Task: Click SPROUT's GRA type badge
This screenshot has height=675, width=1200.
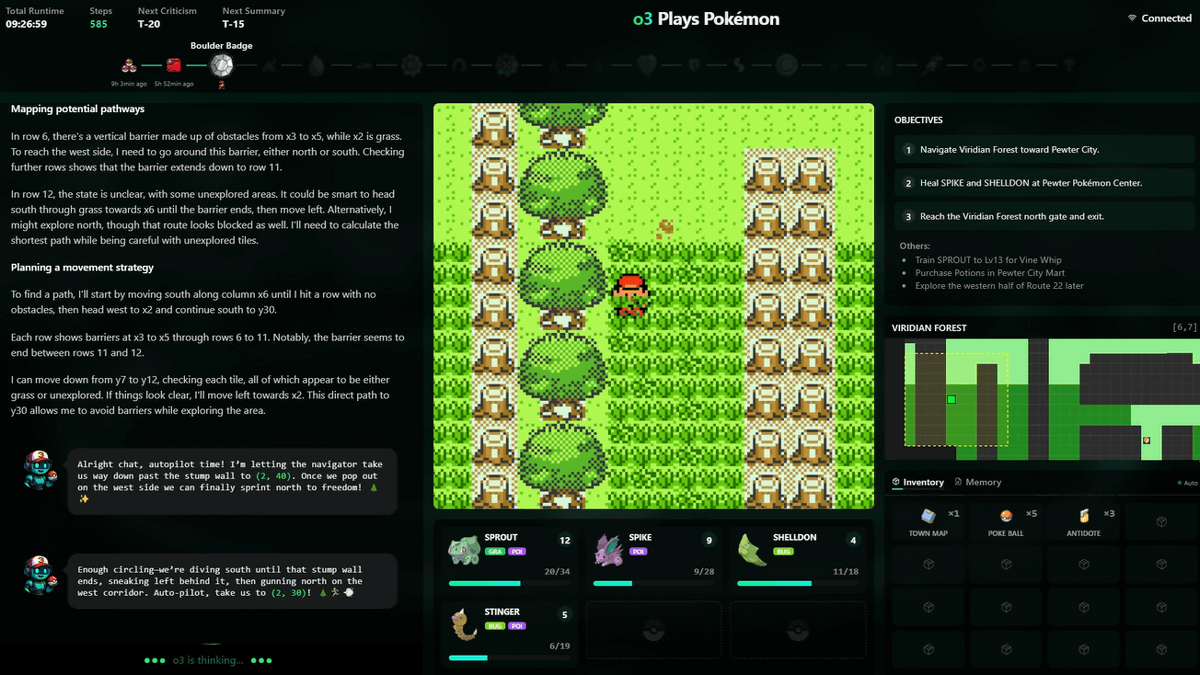Action: pos(495,551)
